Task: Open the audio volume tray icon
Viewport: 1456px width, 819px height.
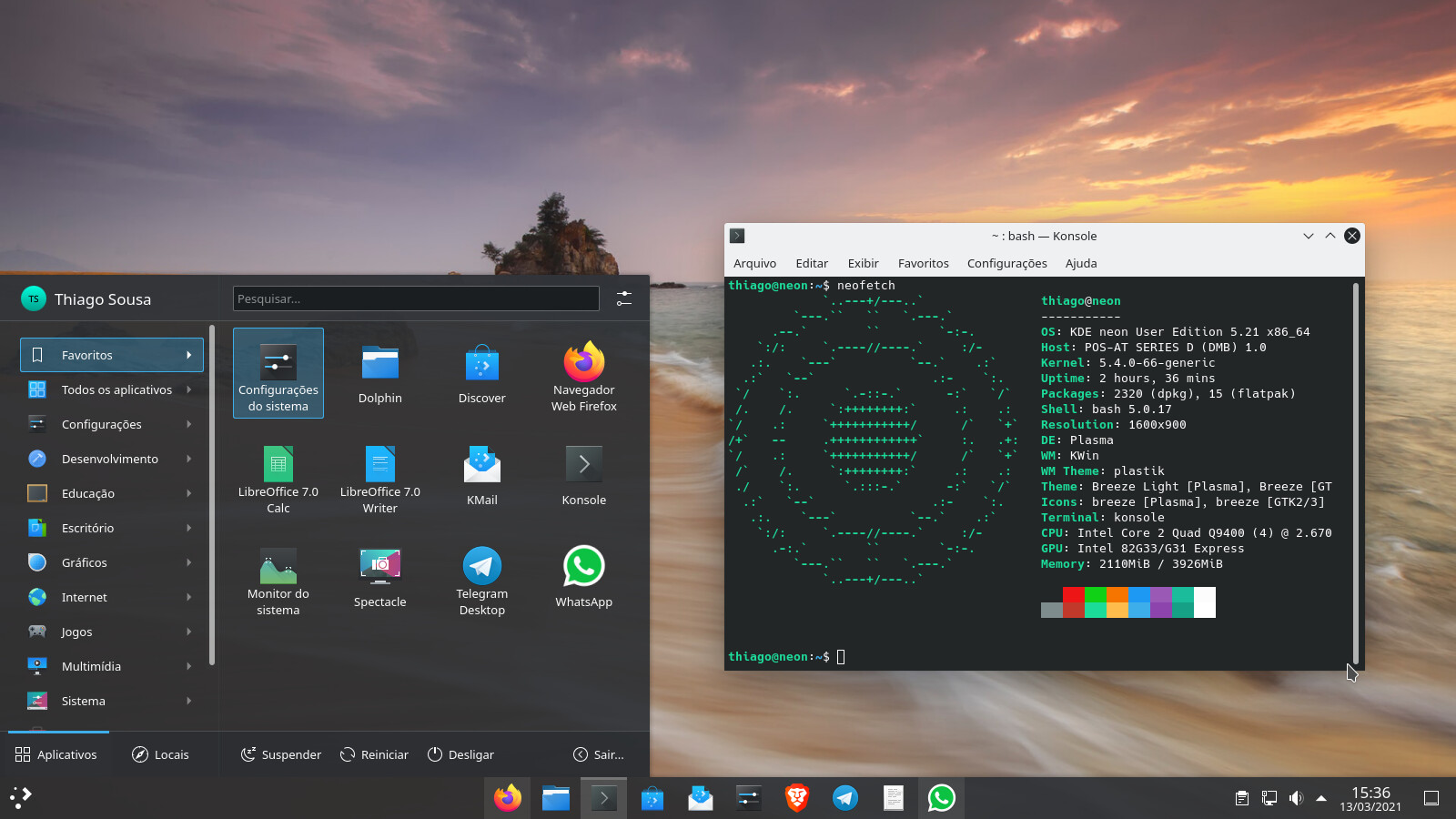Action: pyautogui.click(x=1296, y=798)
